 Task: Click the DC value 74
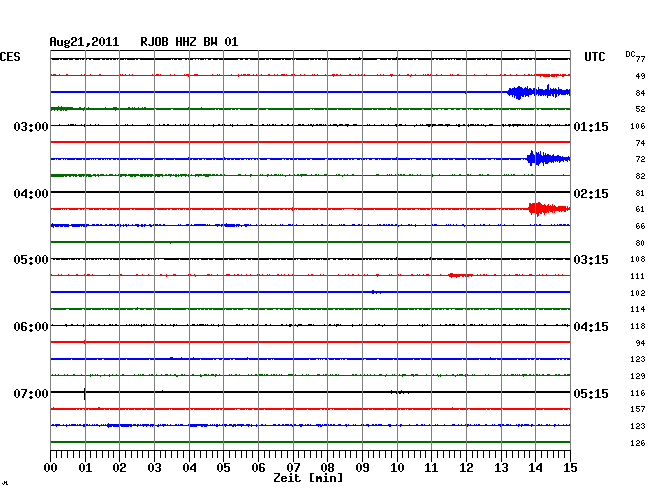click(x=640, y=143)
